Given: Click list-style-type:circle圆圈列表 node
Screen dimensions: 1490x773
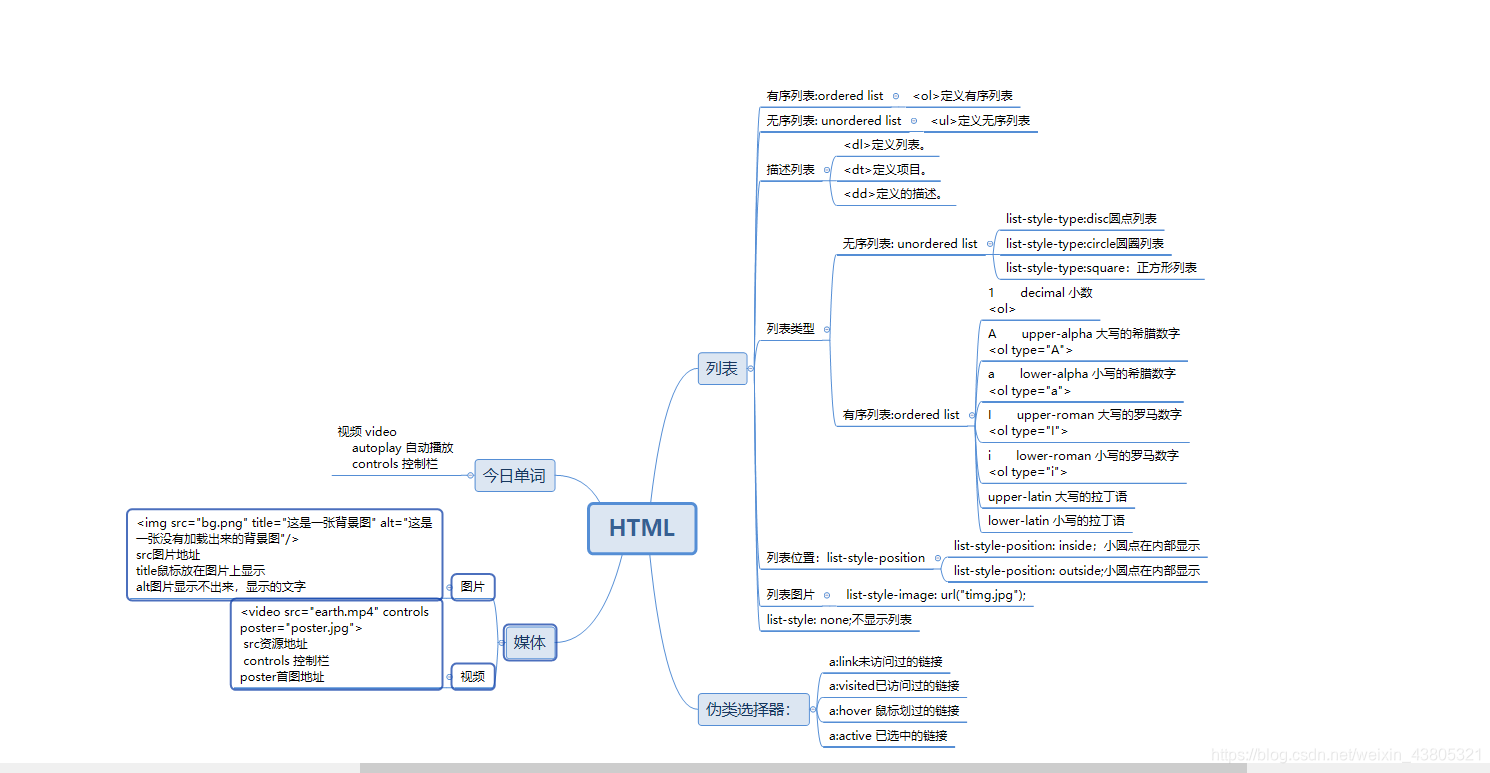Looking at the screenshot, I should click(x=1085, y=244).
